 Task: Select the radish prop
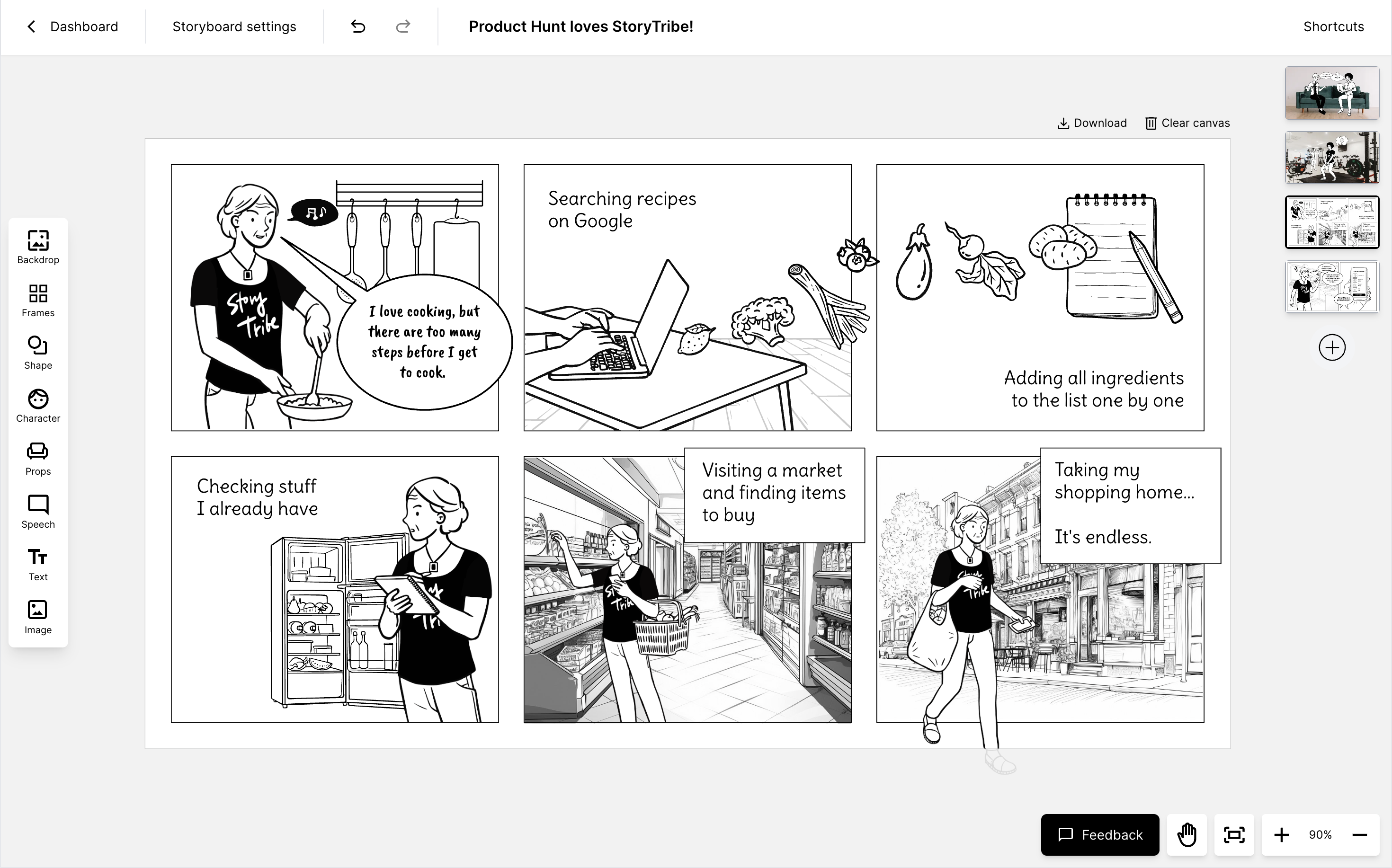(984, 262)
